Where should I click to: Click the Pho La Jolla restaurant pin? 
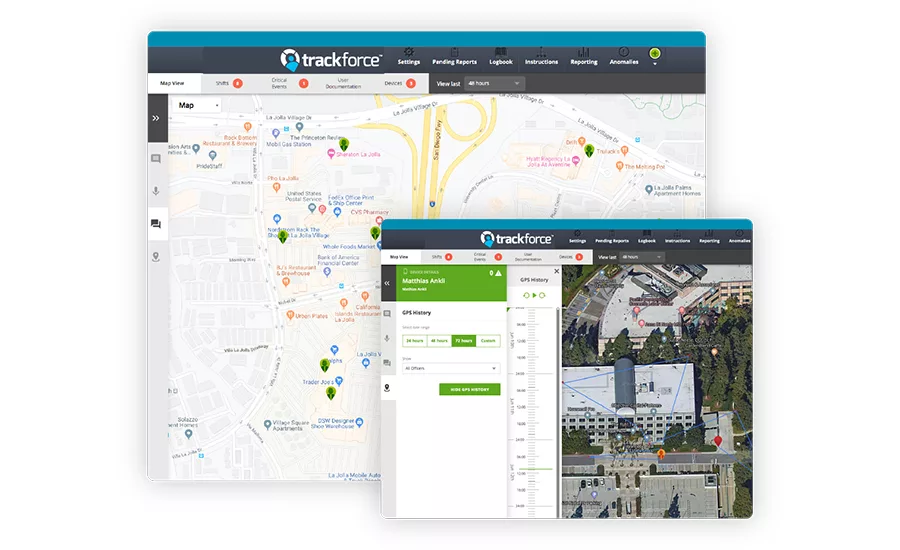276,187
